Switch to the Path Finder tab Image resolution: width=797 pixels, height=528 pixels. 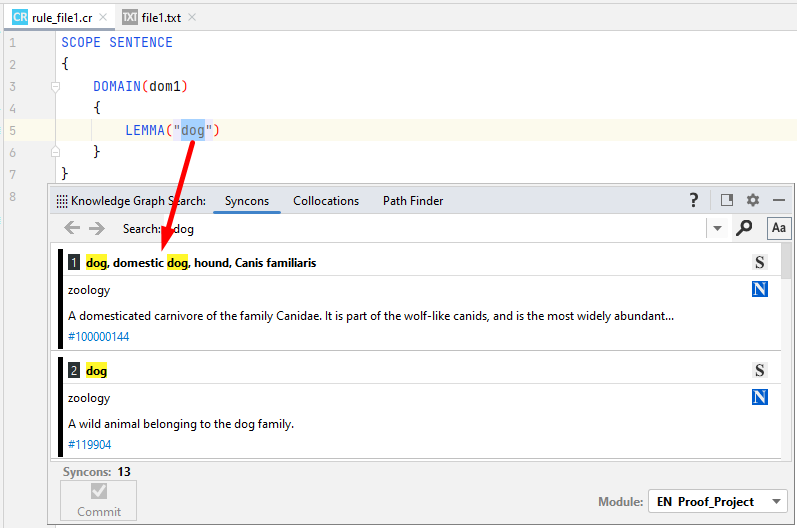point(413,201)
